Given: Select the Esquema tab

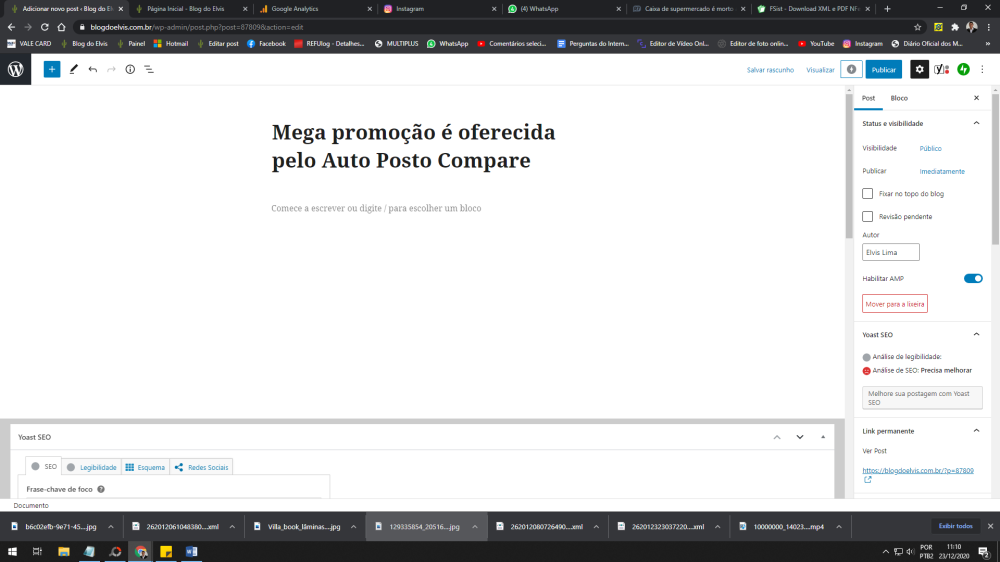Looking at the screenshot, I should (x=145, y=468).
